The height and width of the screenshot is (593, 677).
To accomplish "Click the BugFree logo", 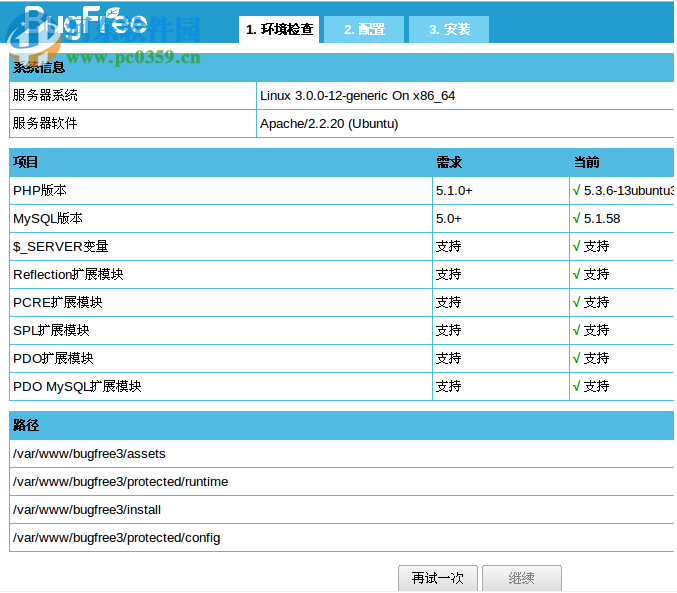I will point(86,22).
